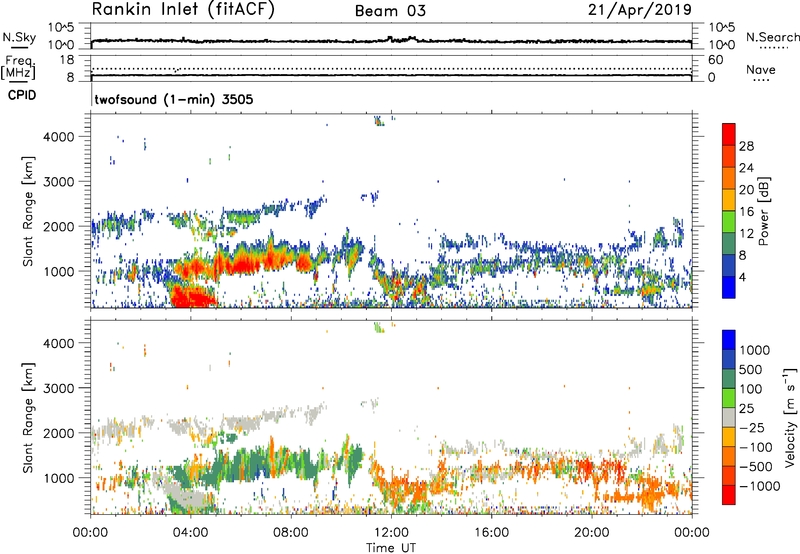
Task: Click the '1000' velocity colorbar tick
Action: click(x=754, y=350)
